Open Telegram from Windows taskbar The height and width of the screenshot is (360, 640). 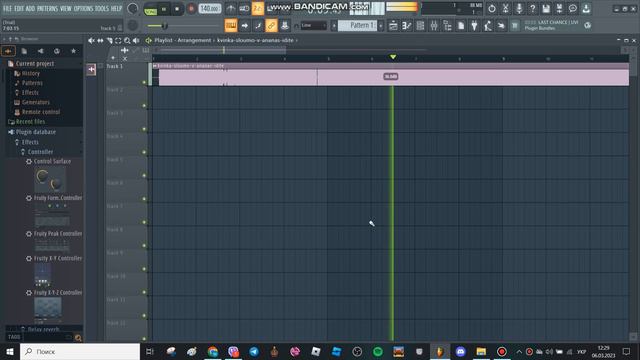point(254,351)
